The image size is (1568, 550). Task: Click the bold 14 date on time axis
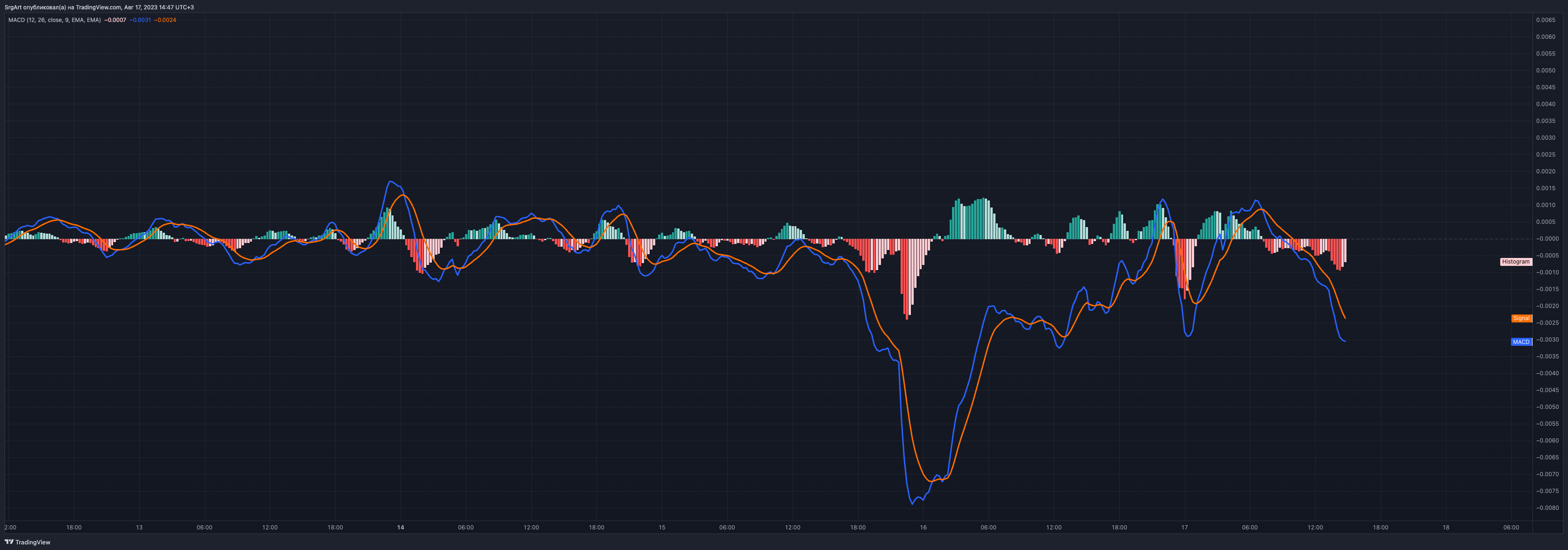pos(401,528)
